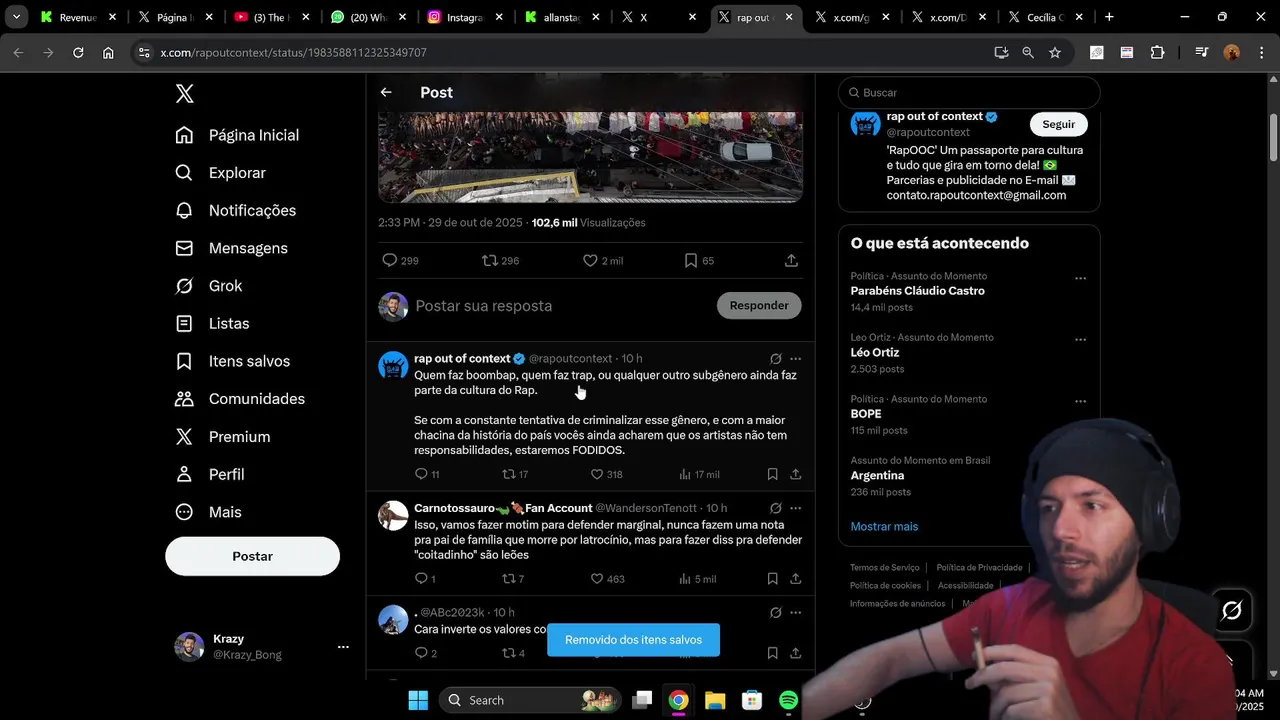Open Mensagens in the sidebar

tap(231, 248)
